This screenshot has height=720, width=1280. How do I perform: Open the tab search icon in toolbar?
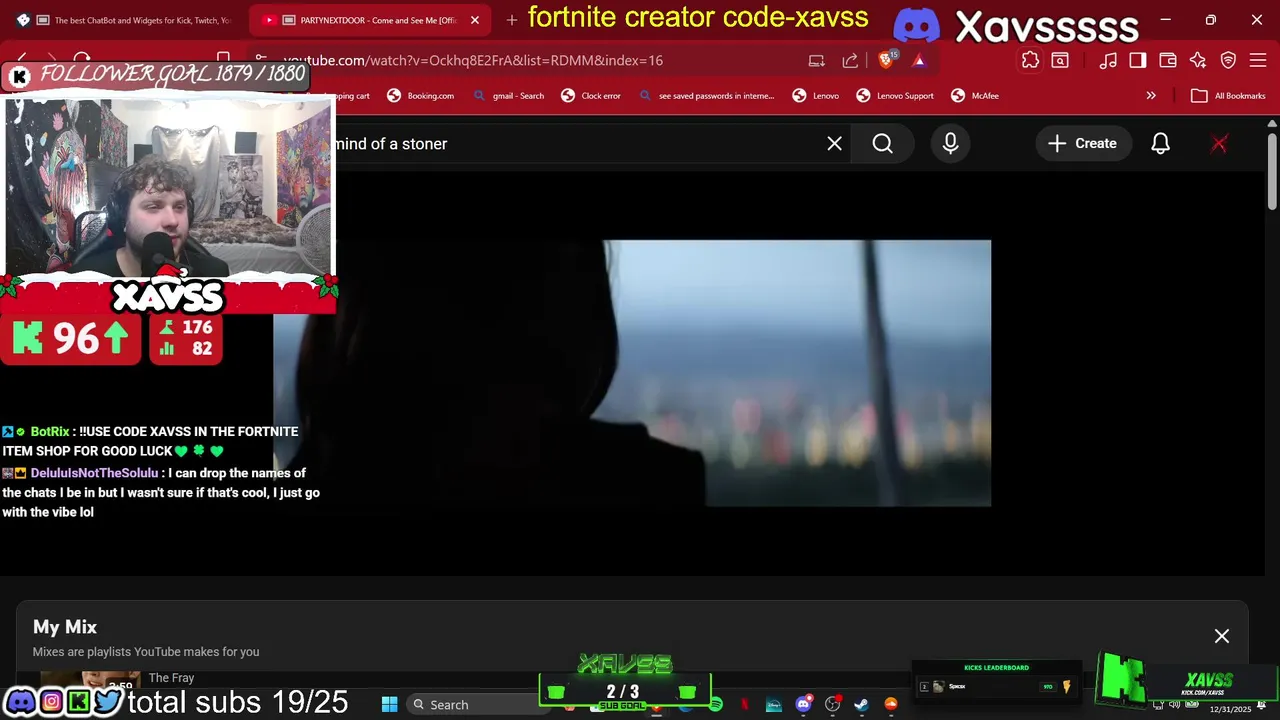pos(1060,60)
